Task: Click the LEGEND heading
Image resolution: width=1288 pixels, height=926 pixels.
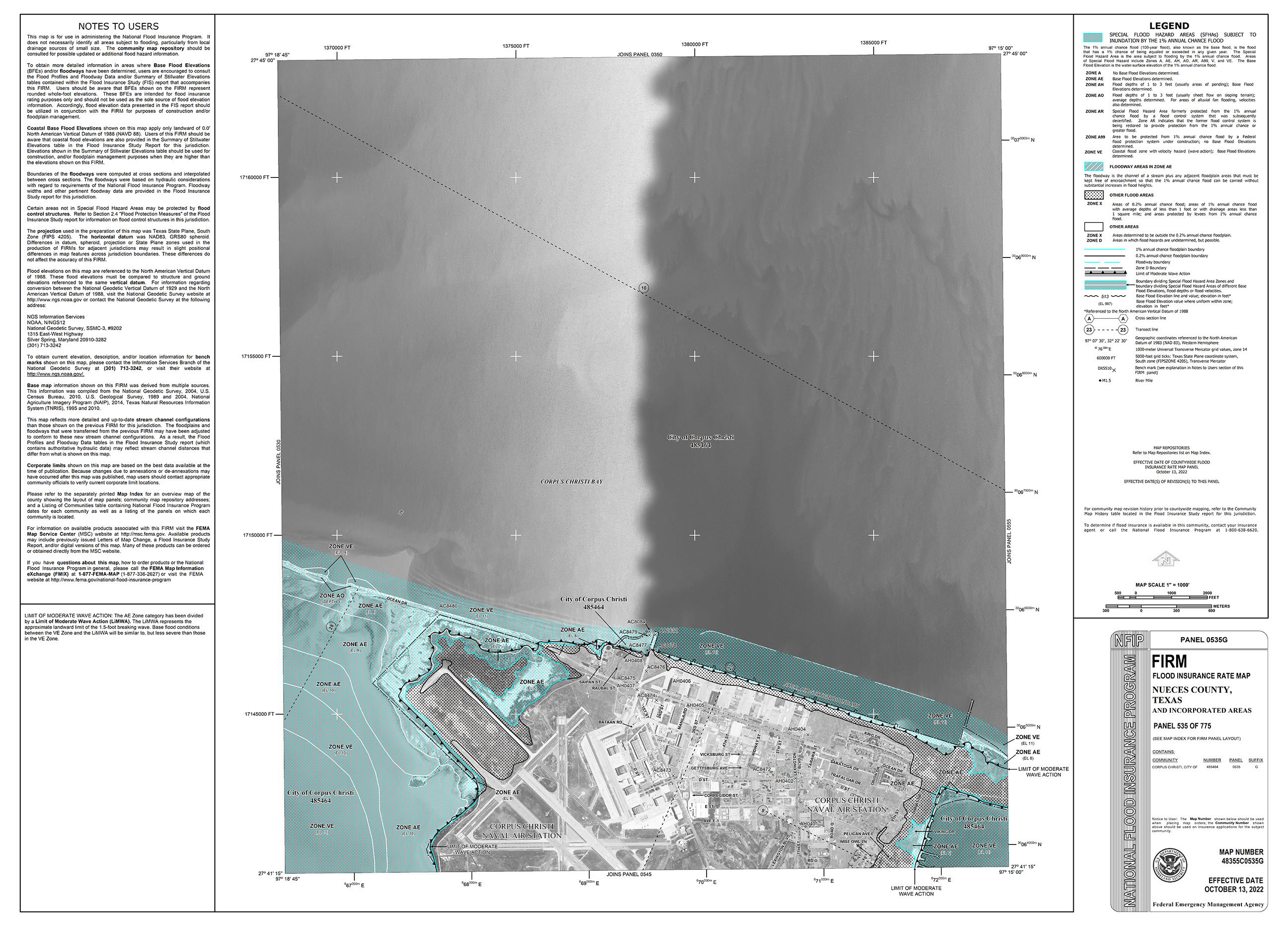Action: pos(1169,25)
